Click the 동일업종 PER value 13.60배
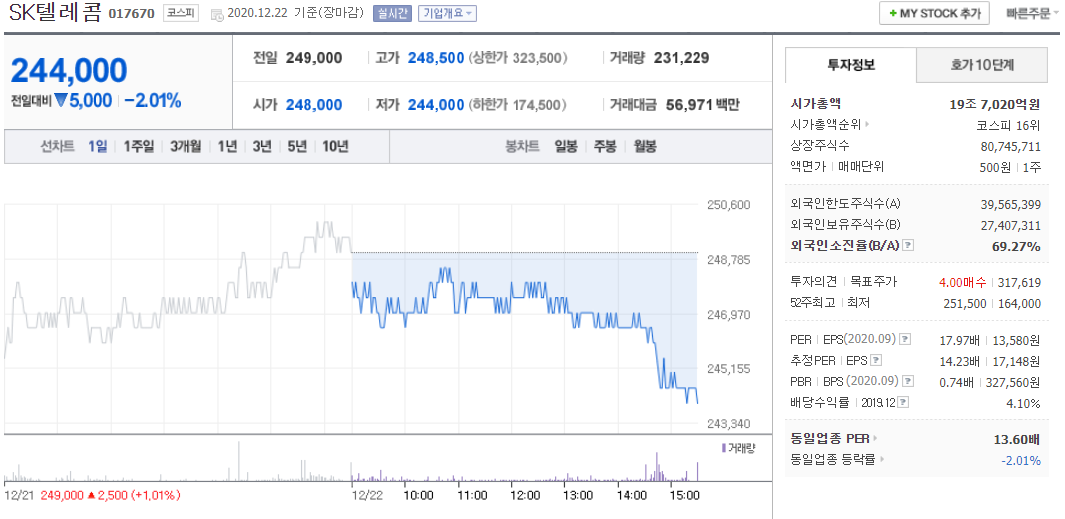Image resolution: width=1065 pixels, height=519 pixels. click(x=1017, y=439)
